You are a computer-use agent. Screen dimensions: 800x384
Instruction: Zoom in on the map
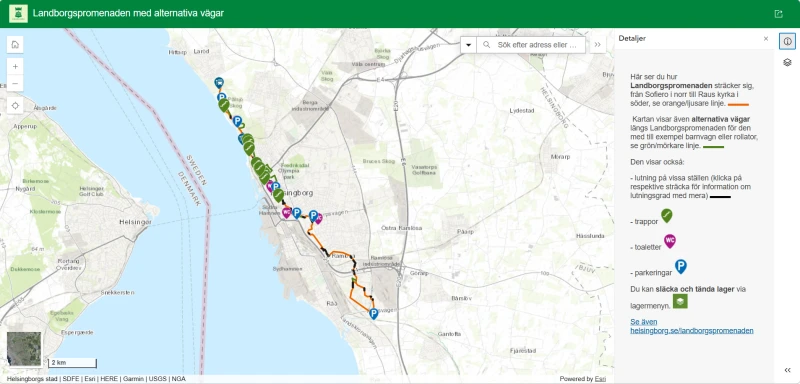coord(15,66)
